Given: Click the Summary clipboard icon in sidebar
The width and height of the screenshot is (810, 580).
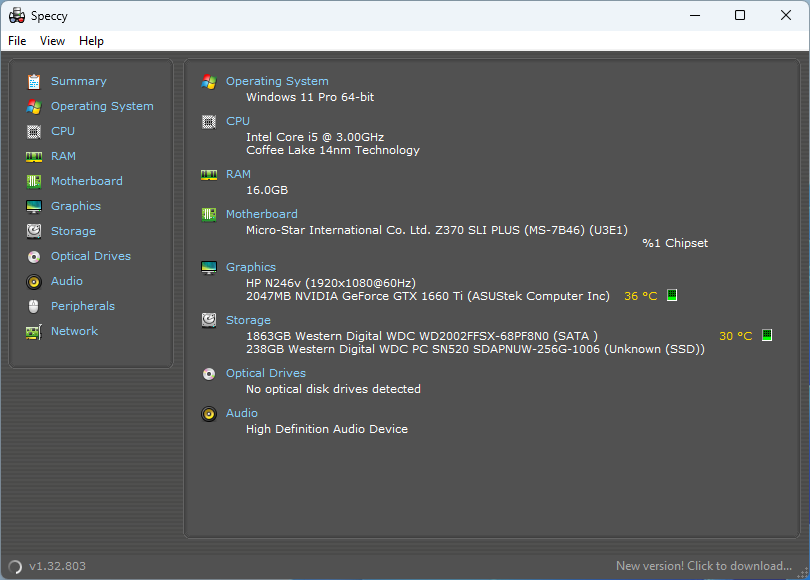Looking at the screenshot, I should 34,82.
